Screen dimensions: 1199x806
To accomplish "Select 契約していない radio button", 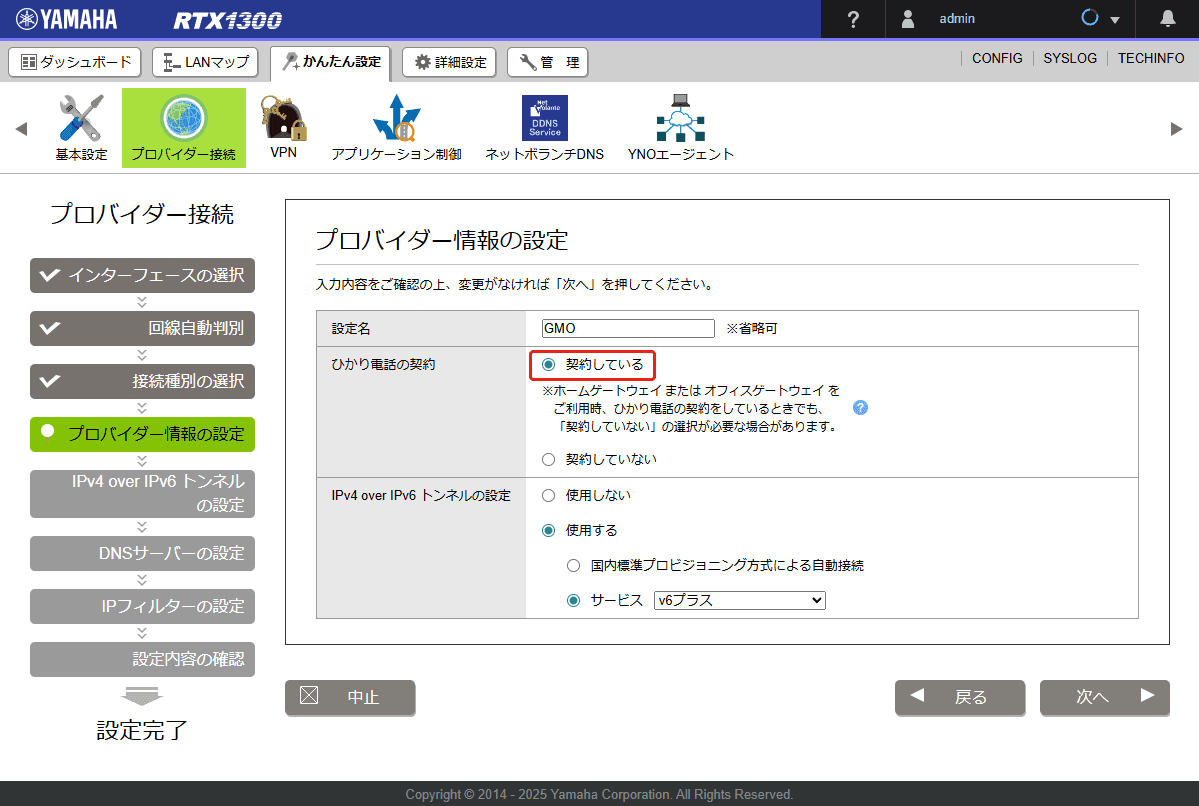I will tap(547, 460).
